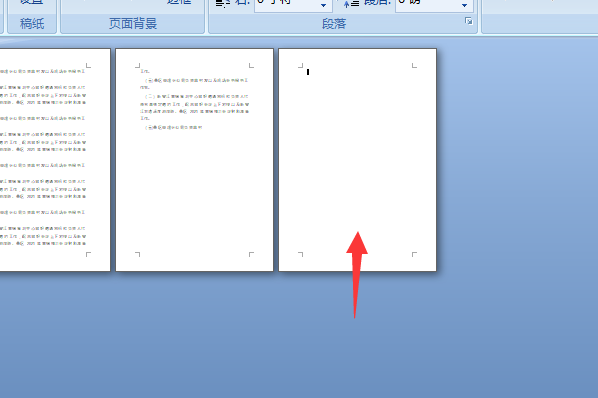This screenshot has height=398, width=598.
Task: Open the right indent value dropdown arrow
Action: click(323, 5)
